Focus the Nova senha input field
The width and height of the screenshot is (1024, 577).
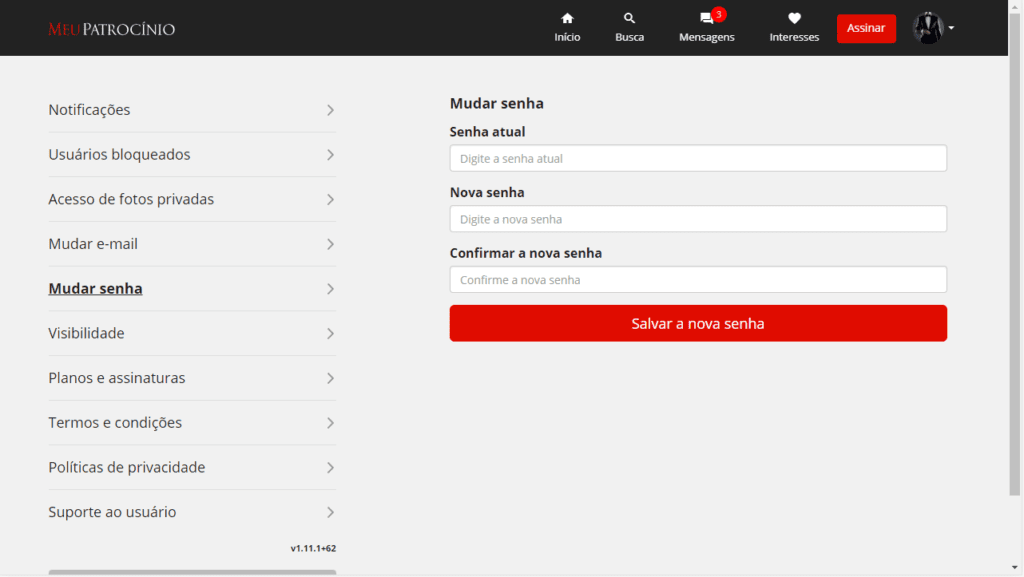698,219
